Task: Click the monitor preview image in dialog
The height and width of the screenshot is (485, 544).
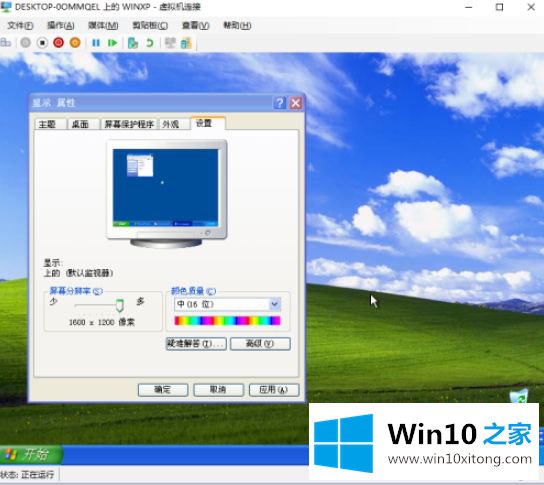Action: pyautogui.click(x=167, y=194)
